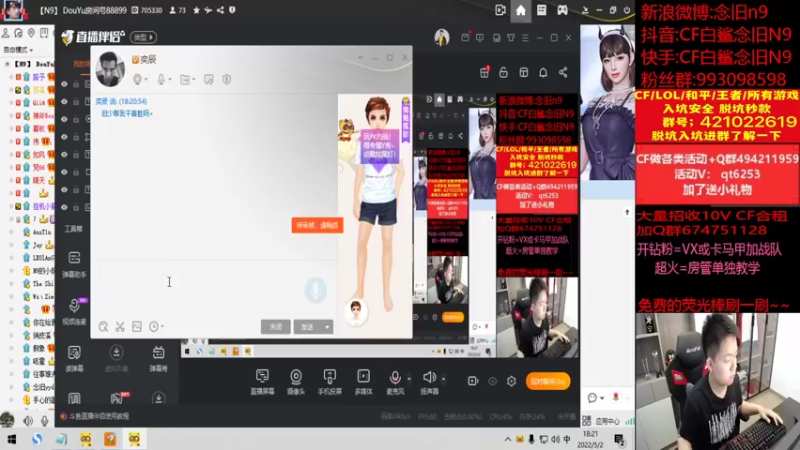The image size is (800, 450).
Task: Click the orange start-stream button
Action: [x=548, y=381]
